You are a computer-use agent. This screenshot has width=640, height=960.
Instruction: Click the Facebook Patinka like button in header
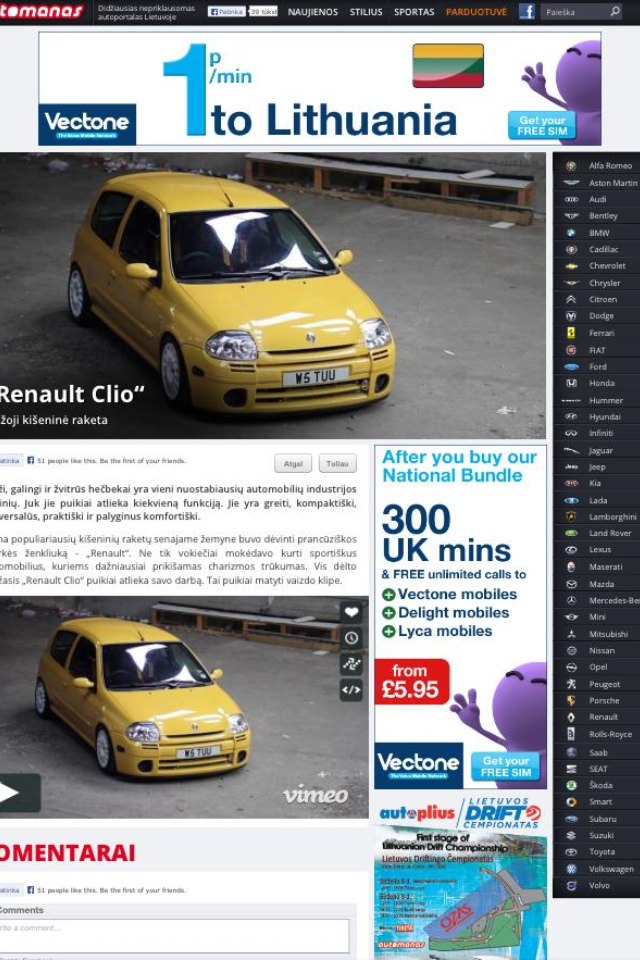coord(227,12)
